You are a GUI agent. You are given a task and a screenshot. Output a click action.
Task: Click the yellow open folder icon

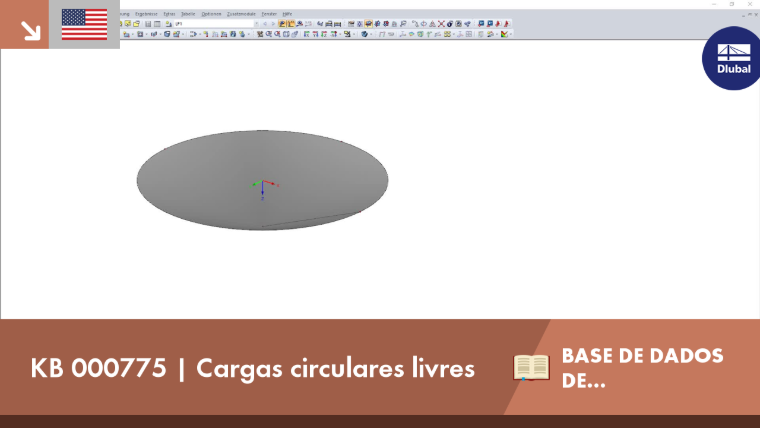(136, 24)
